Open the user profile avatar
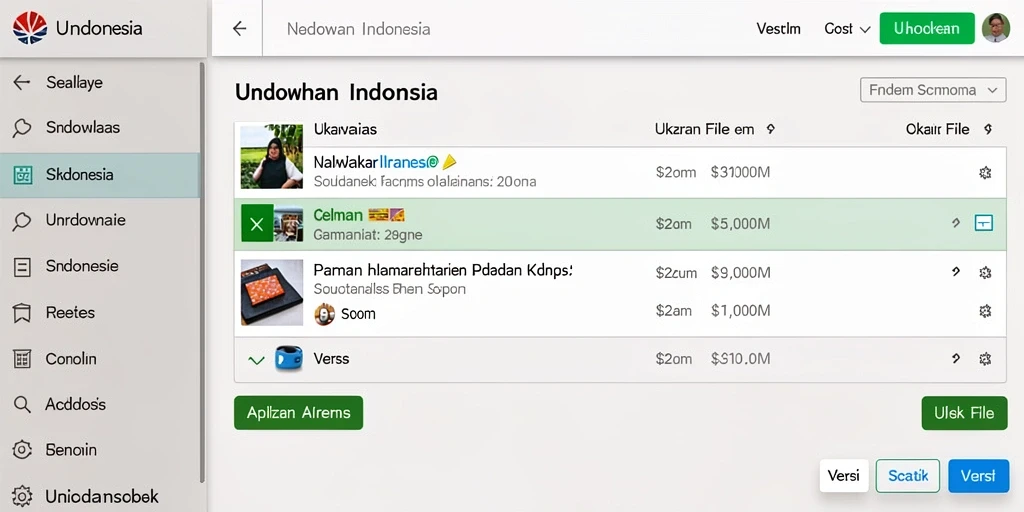1024x512 pixels. [996, 28]
